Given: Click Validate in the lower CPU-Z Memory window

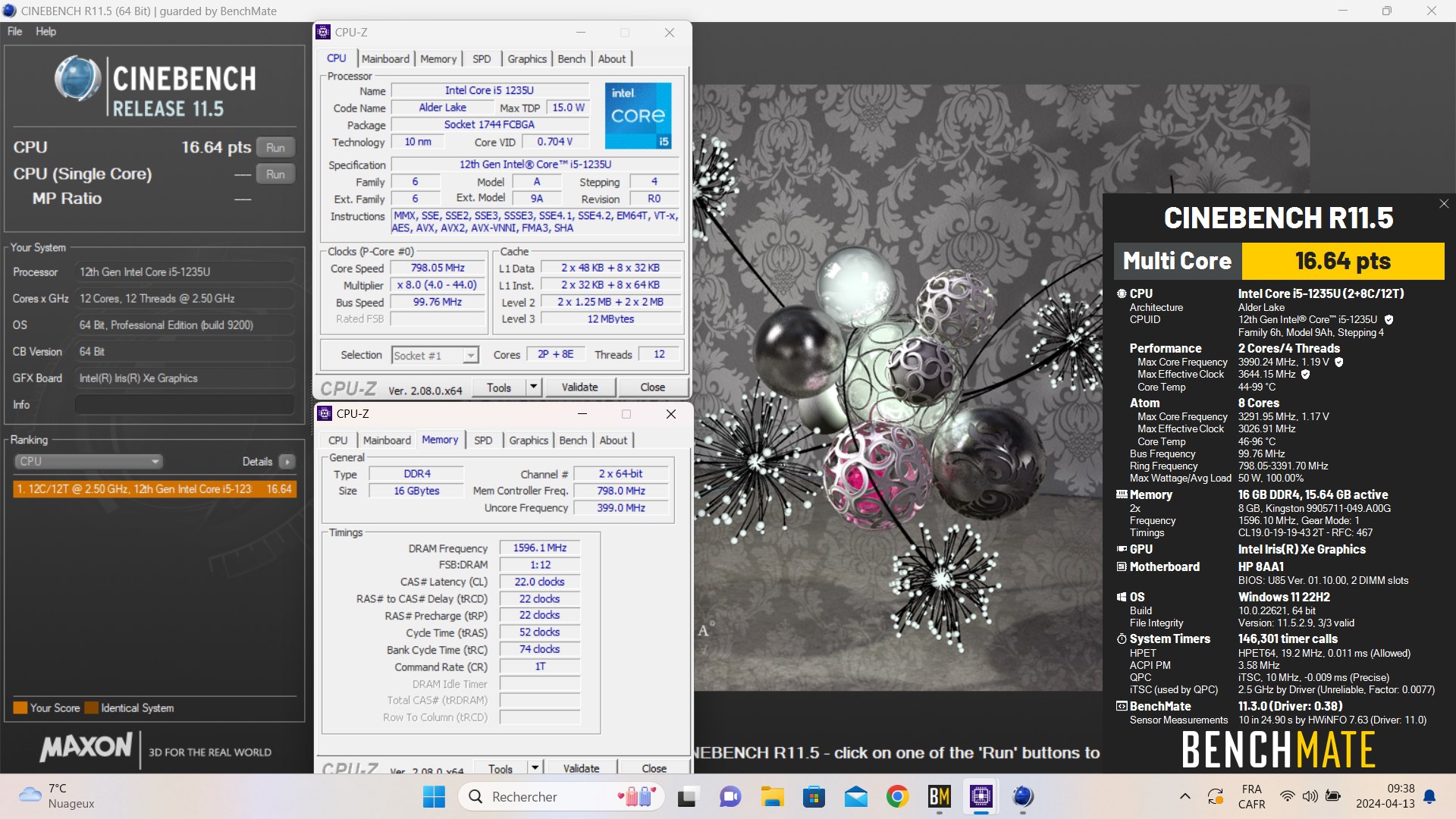Looking at the screenshot, I should [x=581, y=767].
